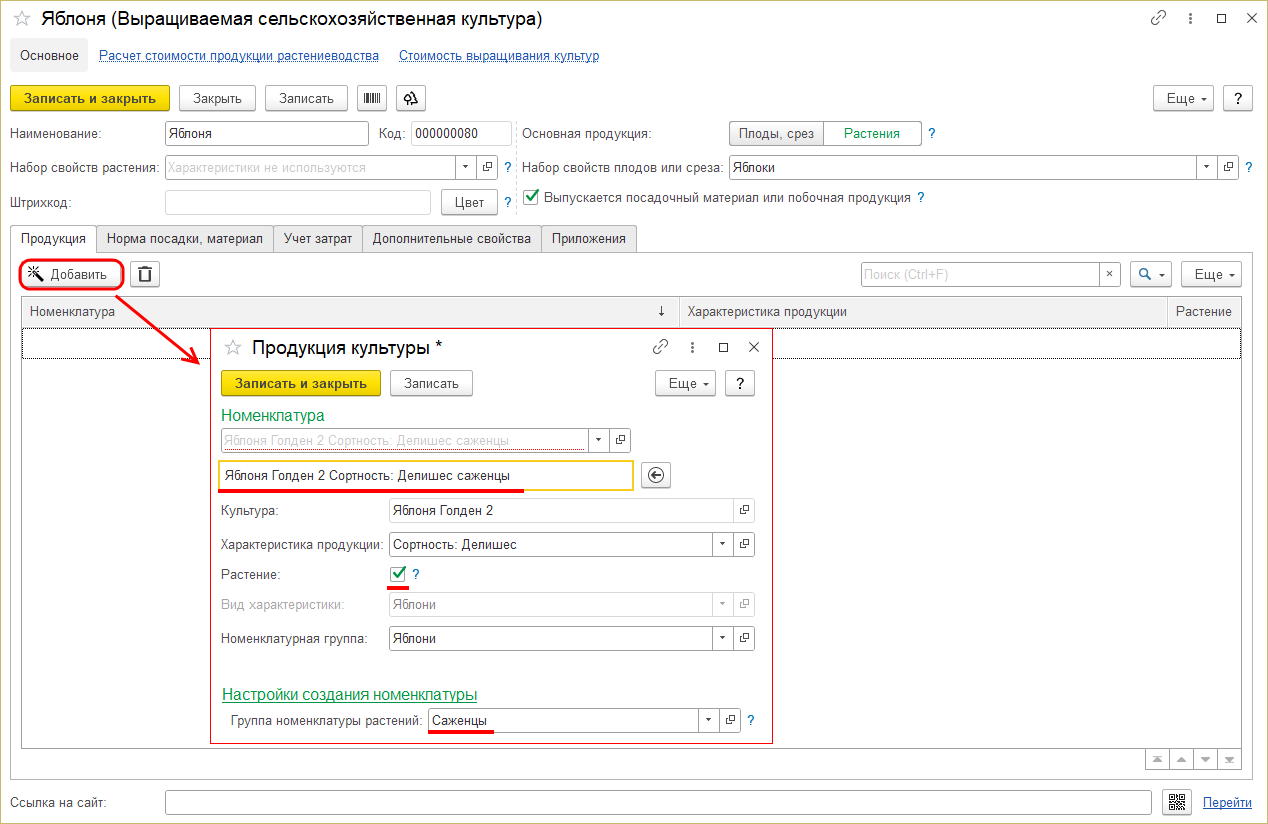Click the QR code icon near site link

click(1177, 802)
